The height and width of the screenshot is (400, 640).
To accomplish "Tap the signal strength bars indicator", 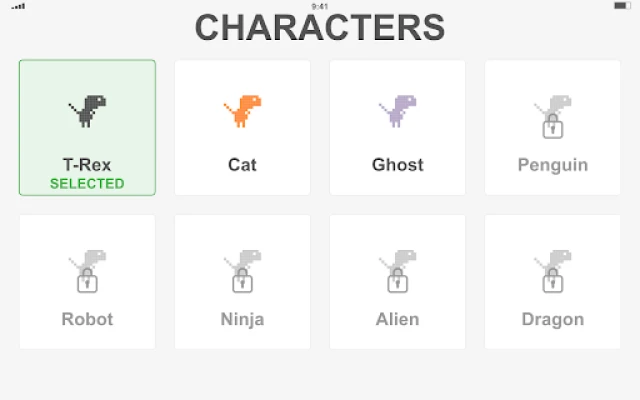I will click(19, 6).
